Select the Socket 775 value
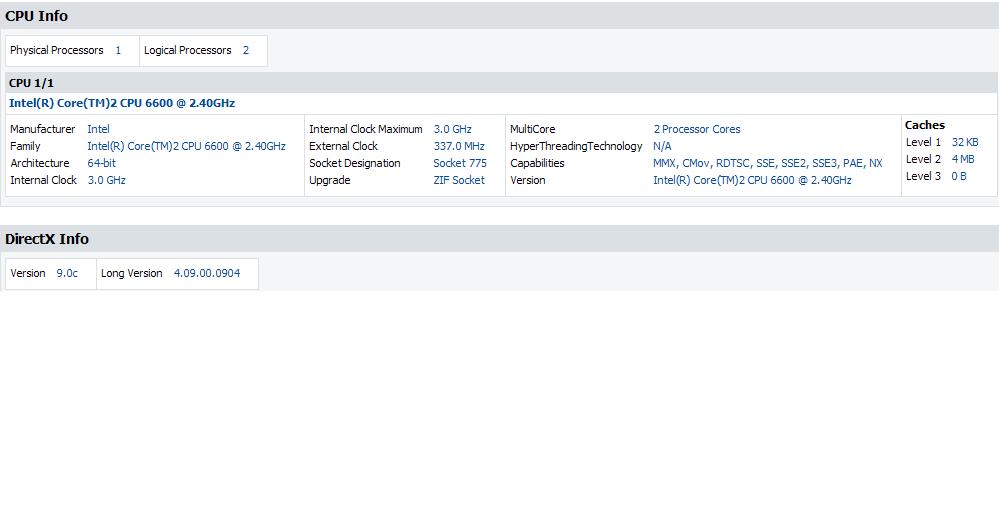The width and height of the screenshot is (999, 525). (x=459, y=163)
